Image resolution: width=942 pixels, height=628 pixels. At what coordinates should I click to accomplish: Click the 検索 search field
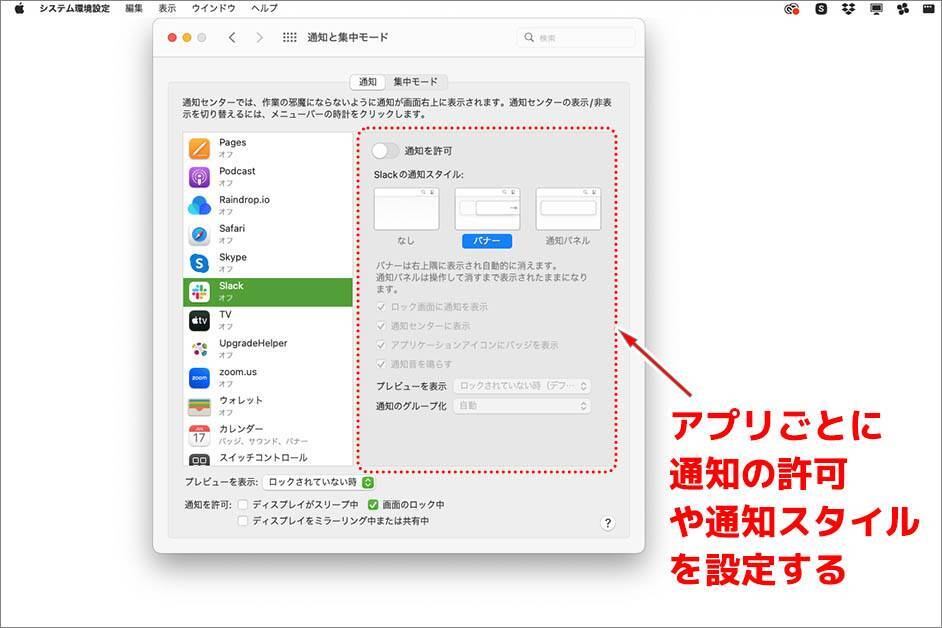tap(576, 37)
